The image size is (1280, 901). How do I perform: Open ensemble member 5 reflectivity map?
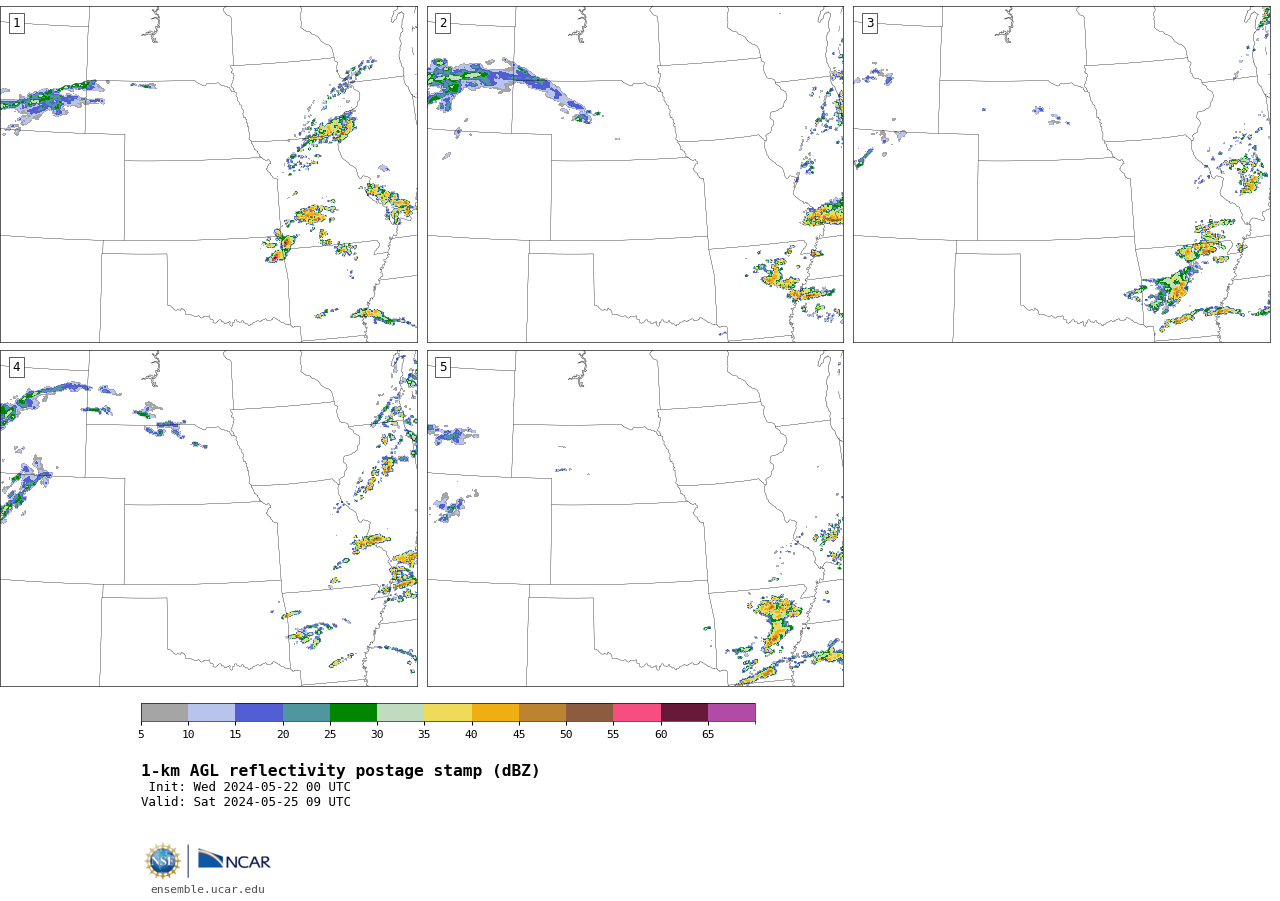(635, 518)
